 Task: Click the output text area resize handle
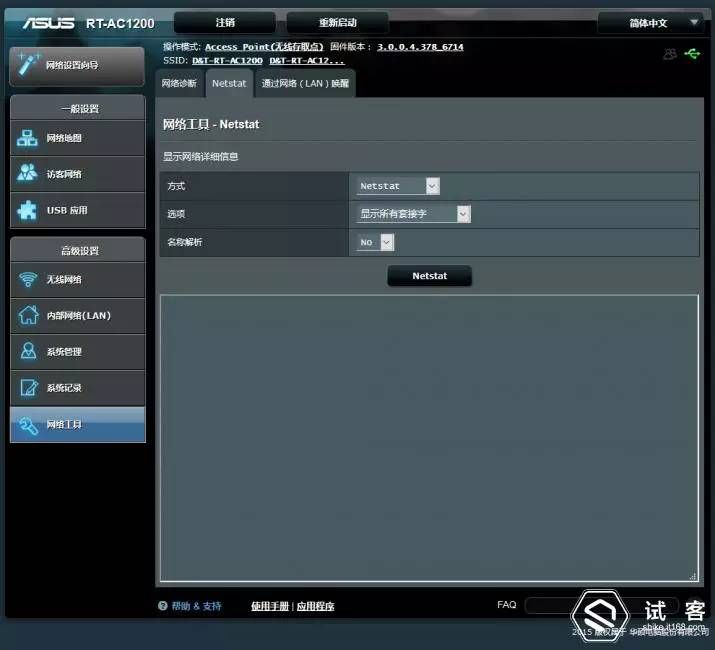[x=693, y=577]
